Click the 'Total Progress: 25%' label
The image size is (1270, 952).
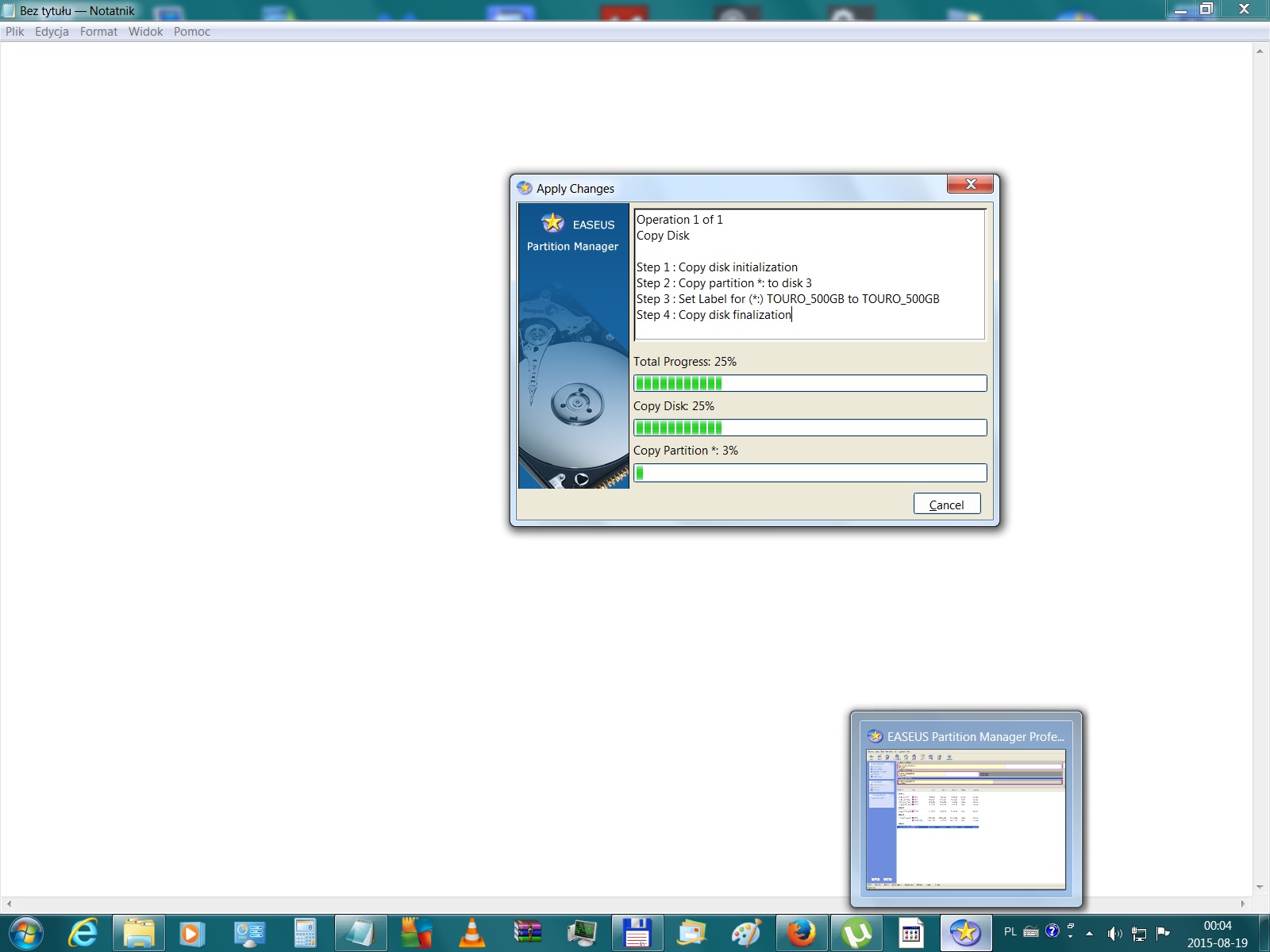685,362
